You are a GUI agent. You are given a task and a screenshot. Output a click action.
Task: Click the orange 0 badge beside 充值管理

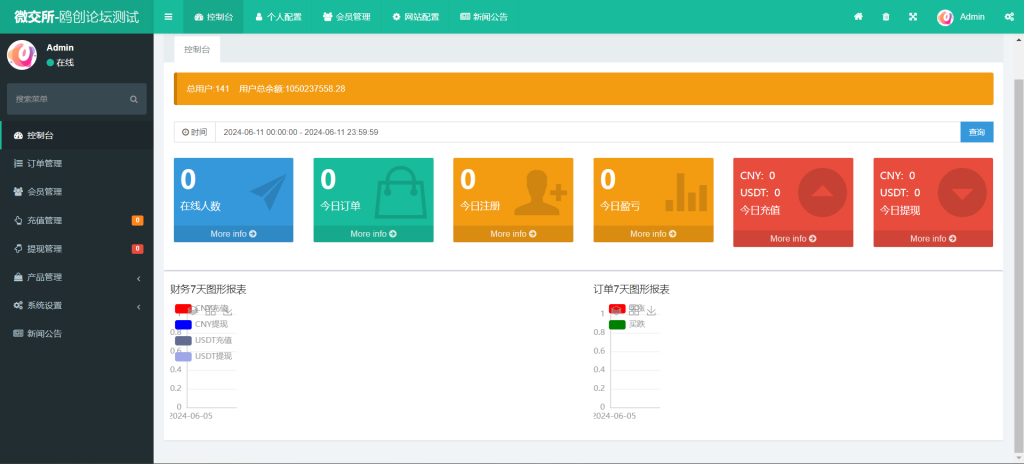click(138, 220)
